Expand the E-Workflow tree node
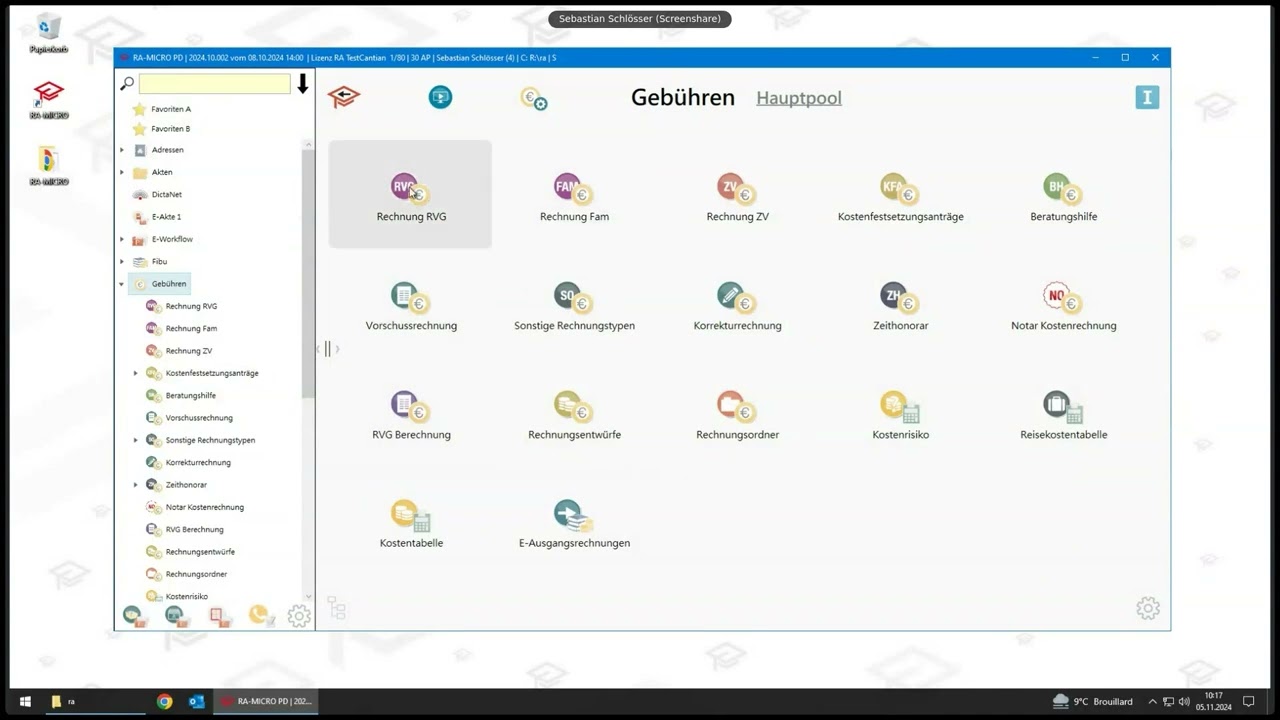The image size is (1280, 720). [122, 239]
